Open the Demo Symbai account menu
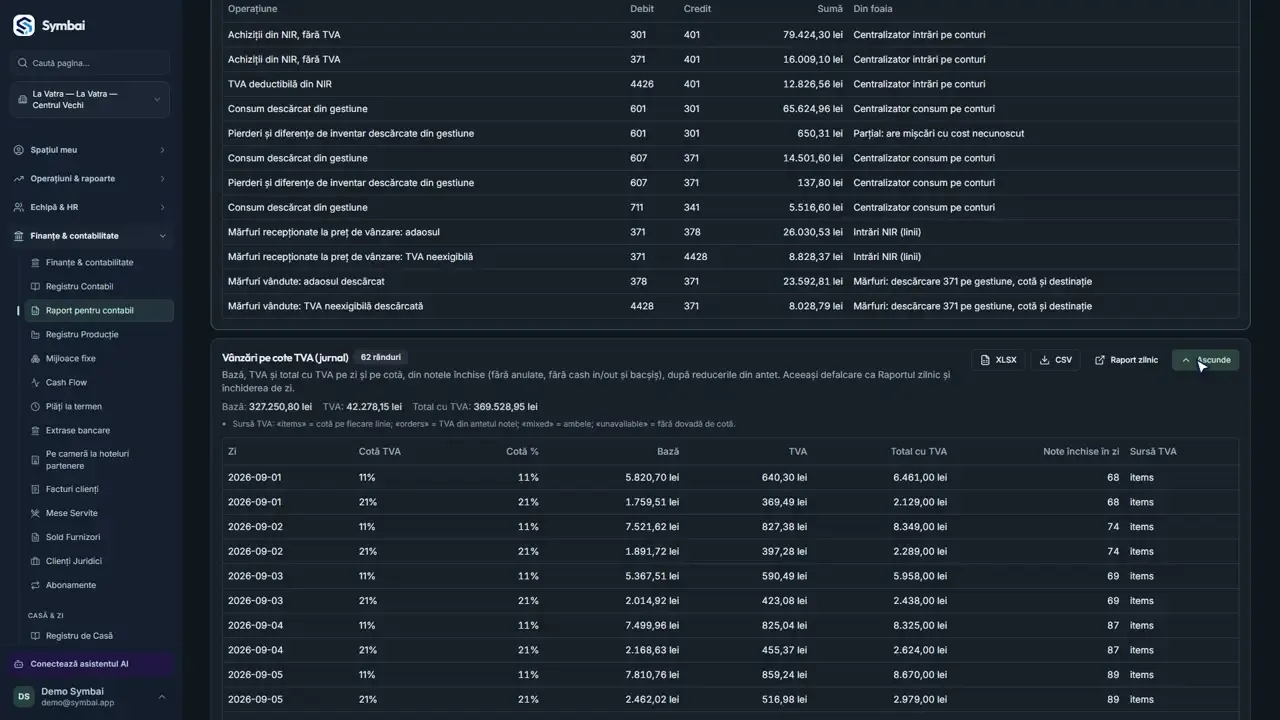This screenshot has width=1280, height=720. pyautogui.click(x=90, y=696)
